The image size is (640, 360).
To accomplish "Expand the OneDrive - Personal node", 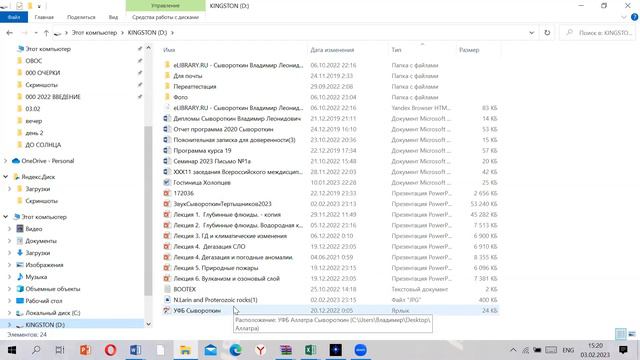I will click(x=6, y=161).
